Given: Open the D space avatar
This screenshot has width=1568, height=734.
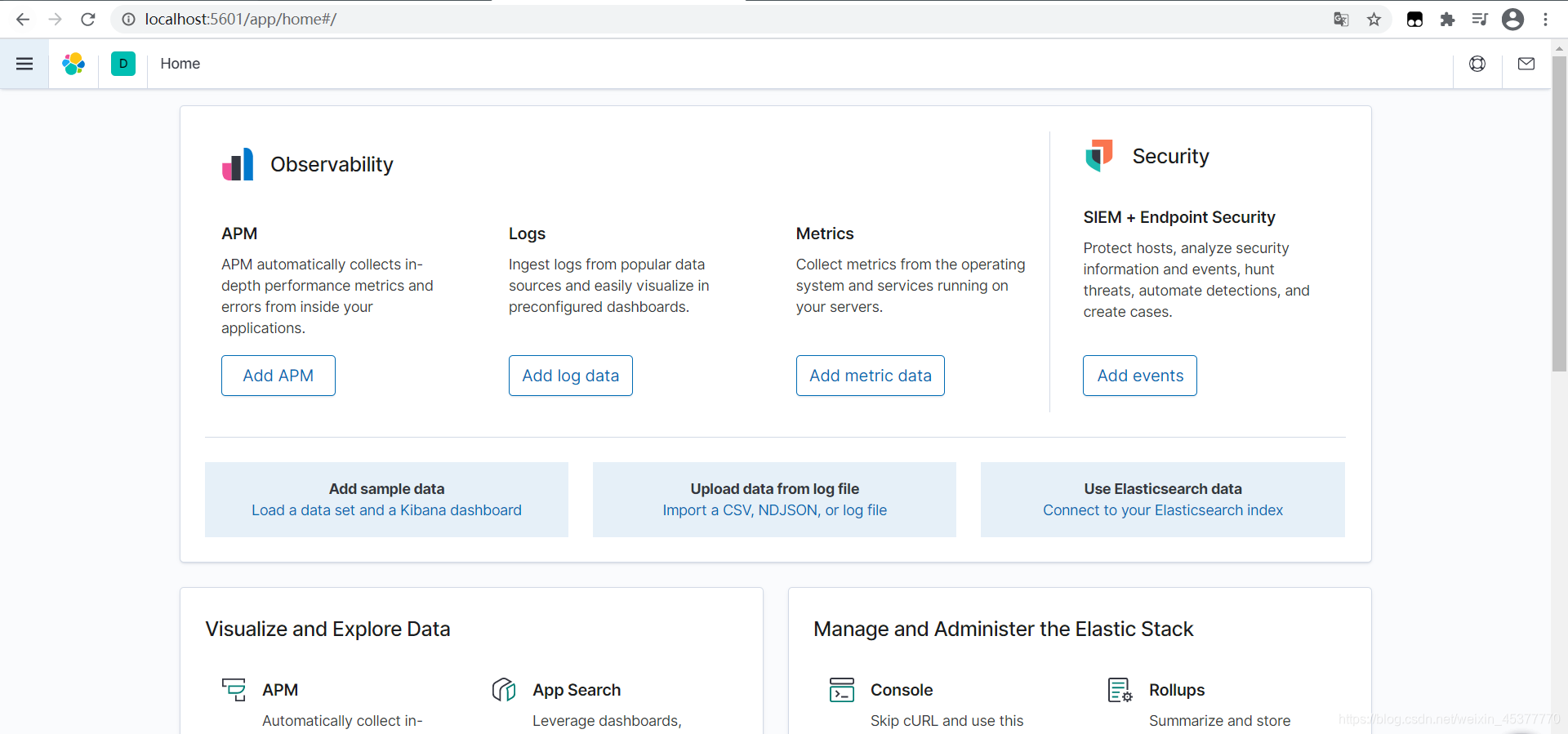Looking at the screenshot, I should tap(123, 64).
